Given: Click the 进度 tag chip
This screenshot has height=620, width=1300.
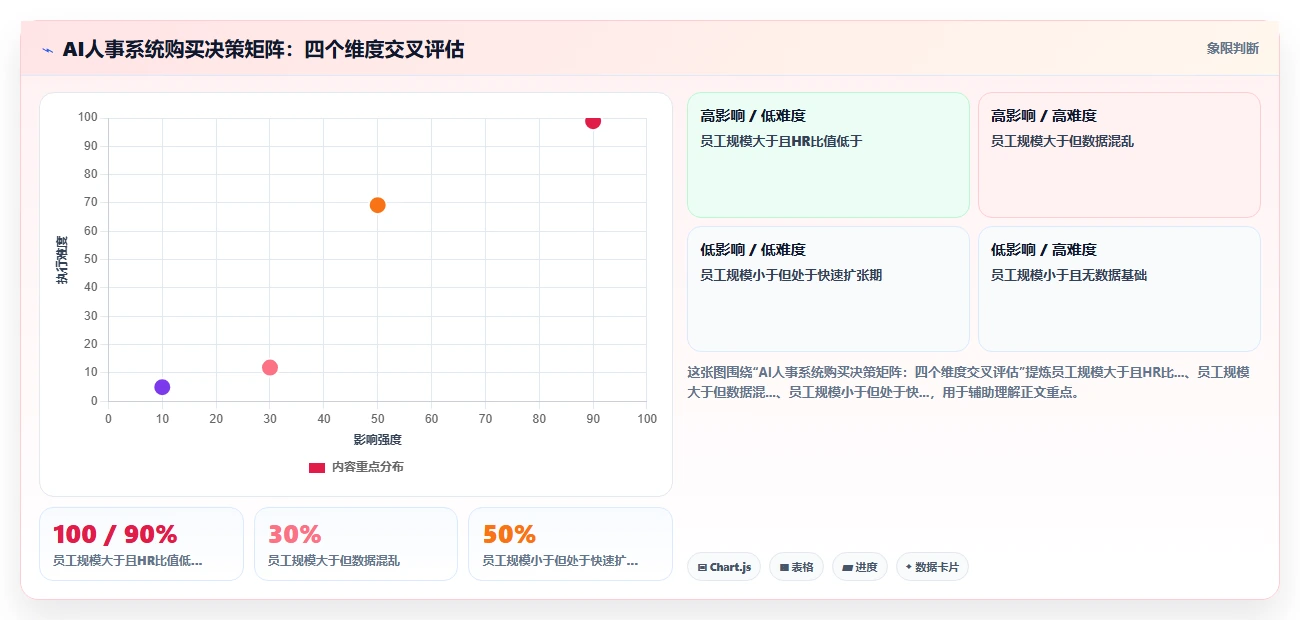Looking at the screenshot, I should 860,567.
